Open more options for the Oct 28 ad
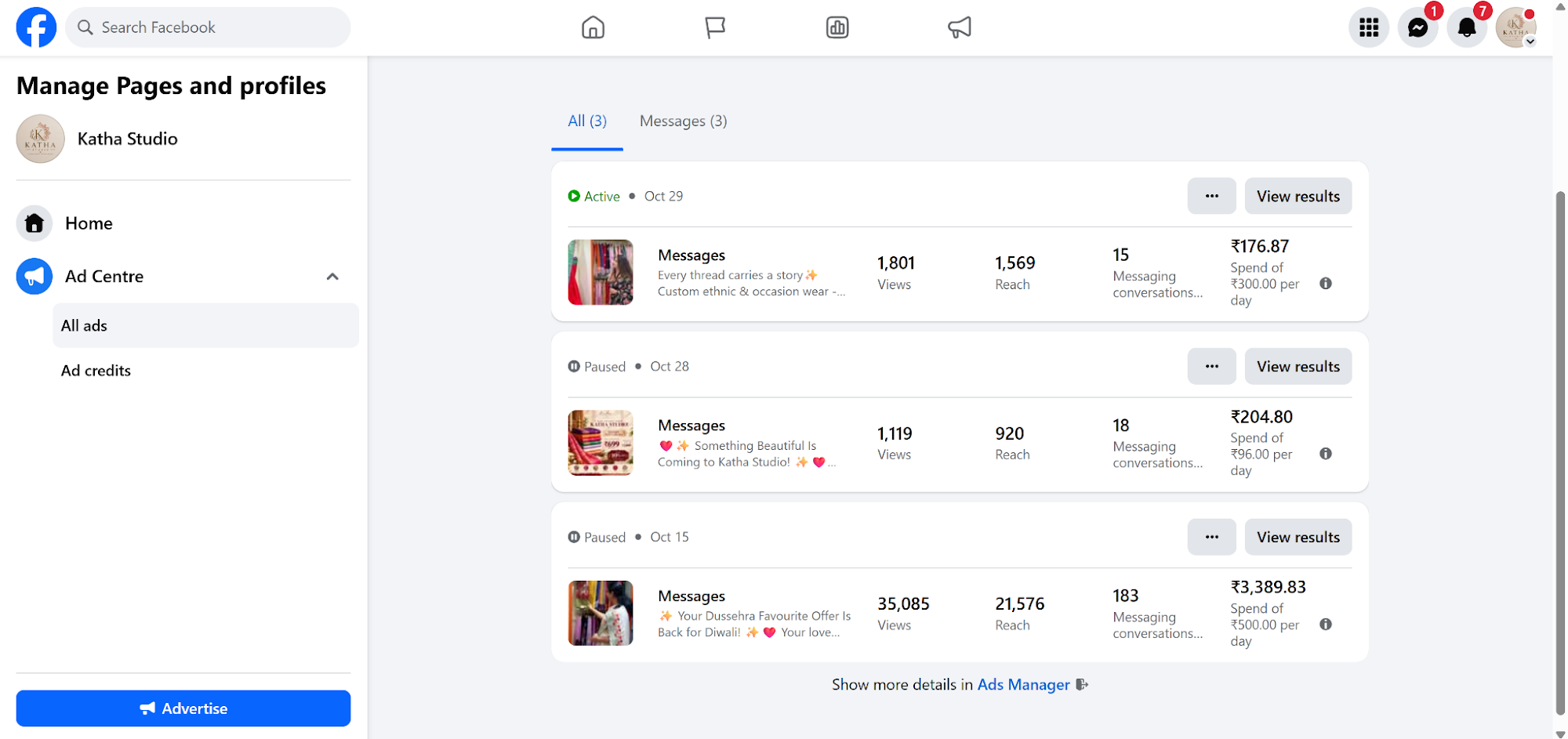This screenshot has height=739, width=1568. 1212,366
